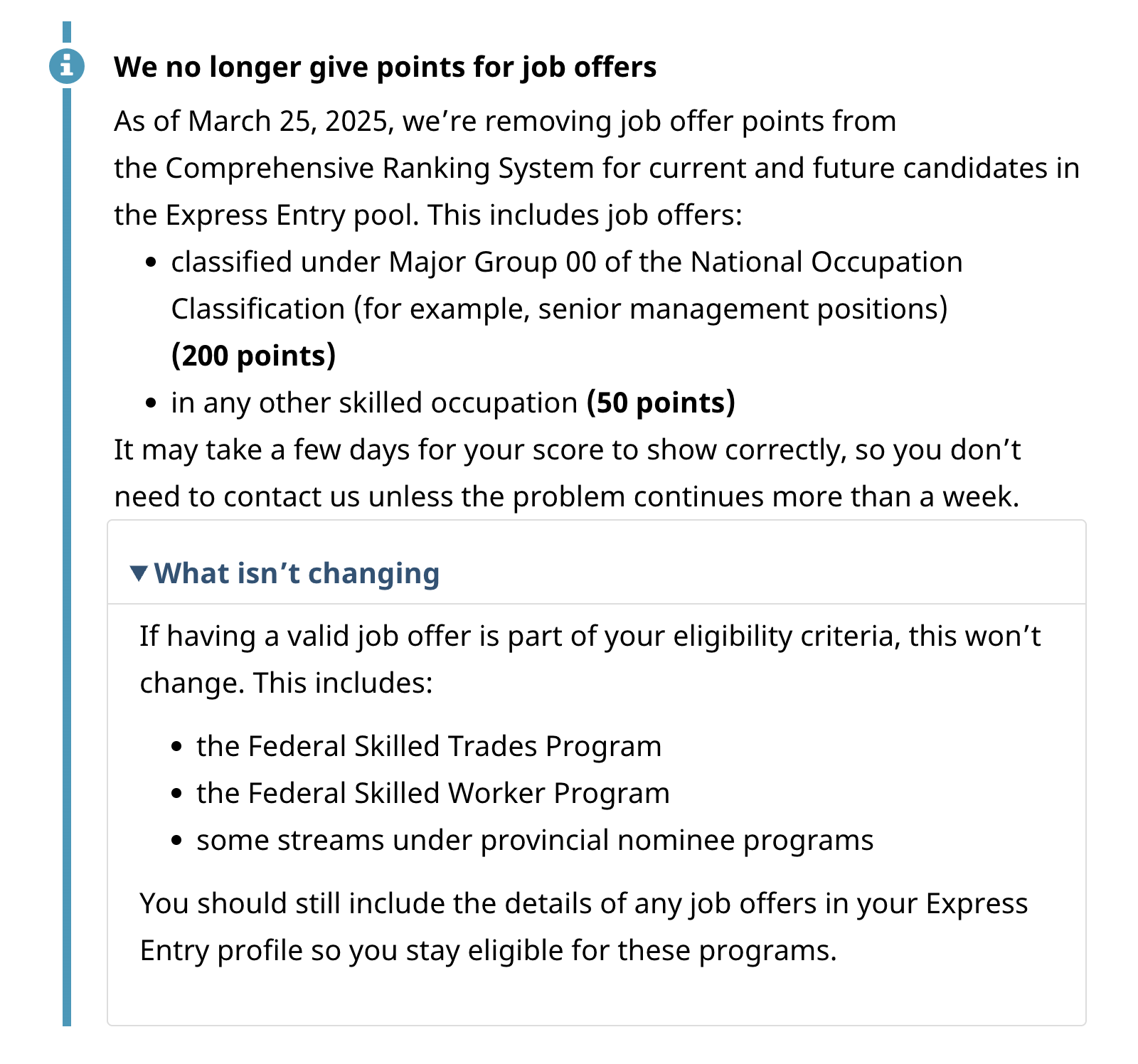
Task: Click the provincial nominee programs bullet item
Action: (x=535, y=841)
